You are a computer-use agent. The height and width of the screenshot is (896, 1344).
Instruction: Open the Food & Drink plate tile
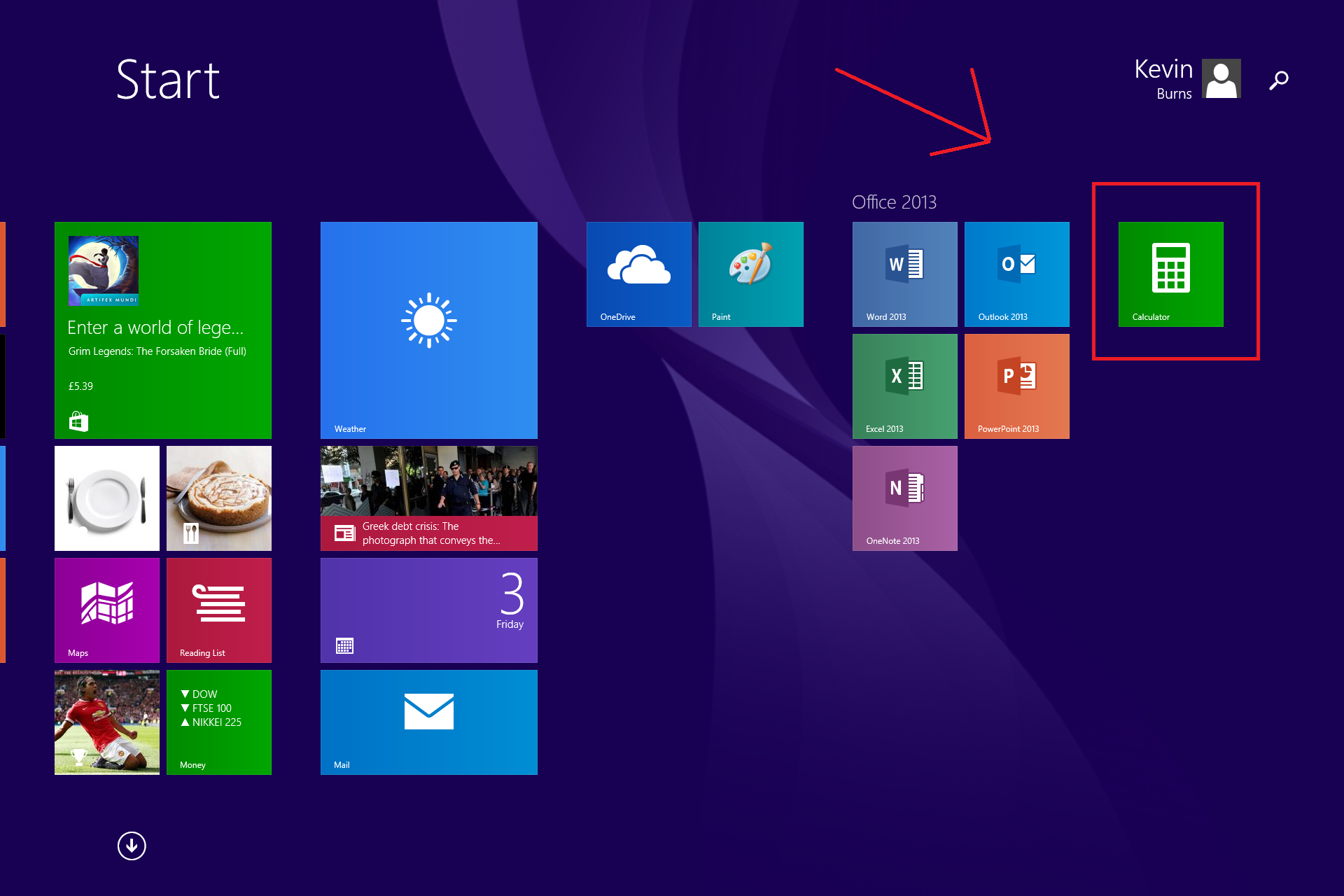click(106, 498)
